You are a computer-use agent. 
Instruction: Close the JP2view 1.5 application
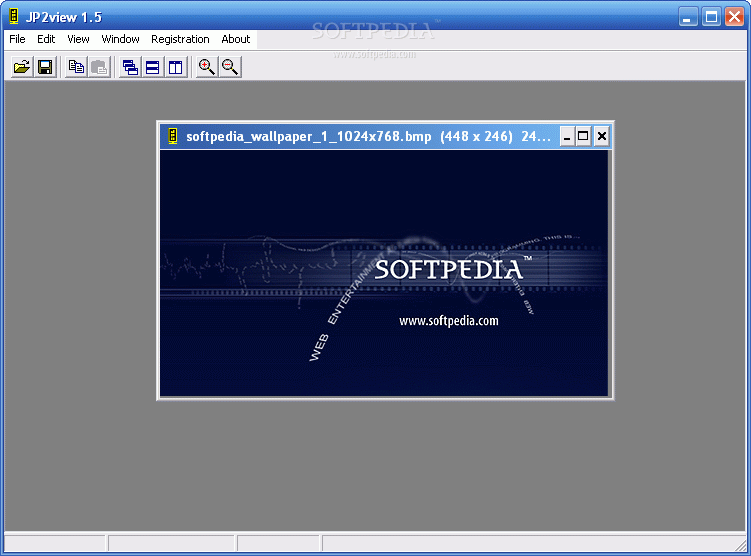tap(734, 17)
